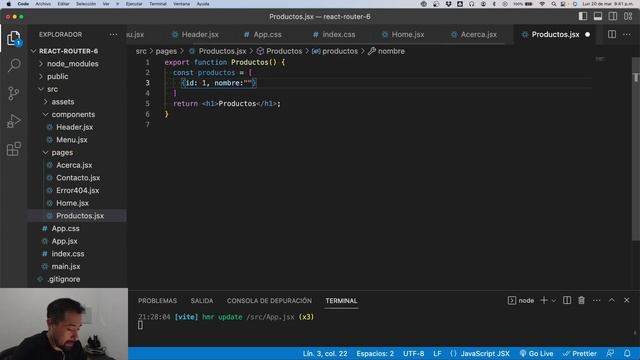This screenshot has height=360, width=640.
Task: Open Home.jsx in file explorer tree
Action: click(72, 203)
